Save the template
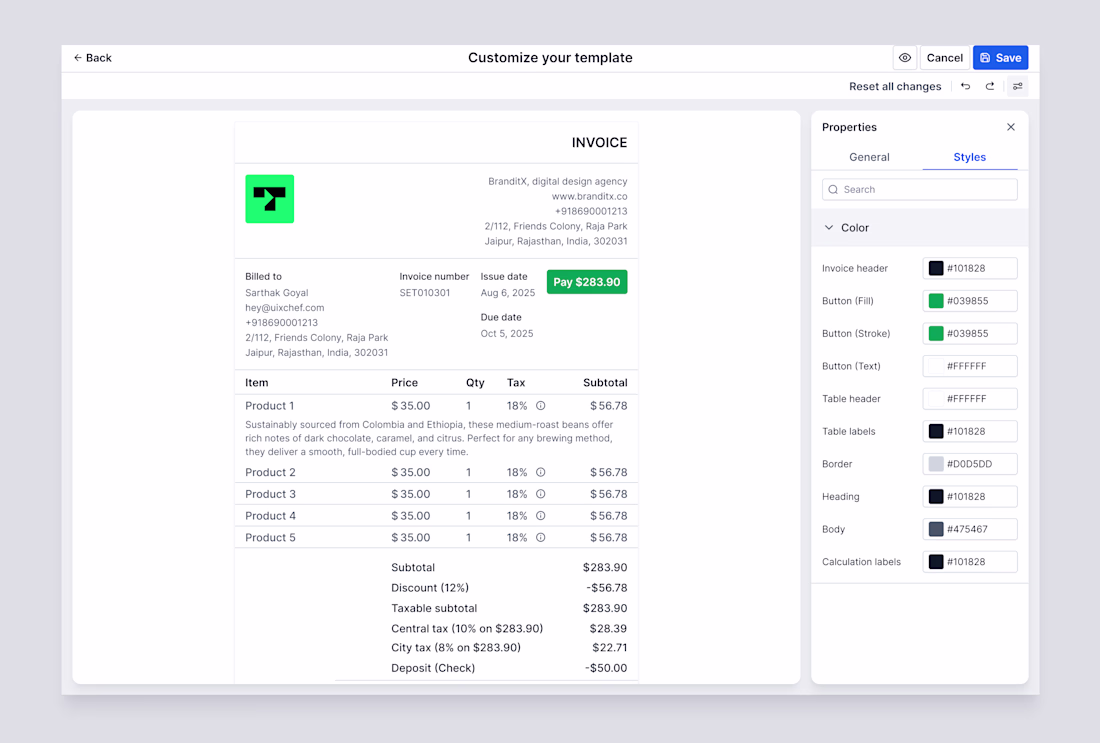This screenshot has height=743, width=1100. (1000, 58)
